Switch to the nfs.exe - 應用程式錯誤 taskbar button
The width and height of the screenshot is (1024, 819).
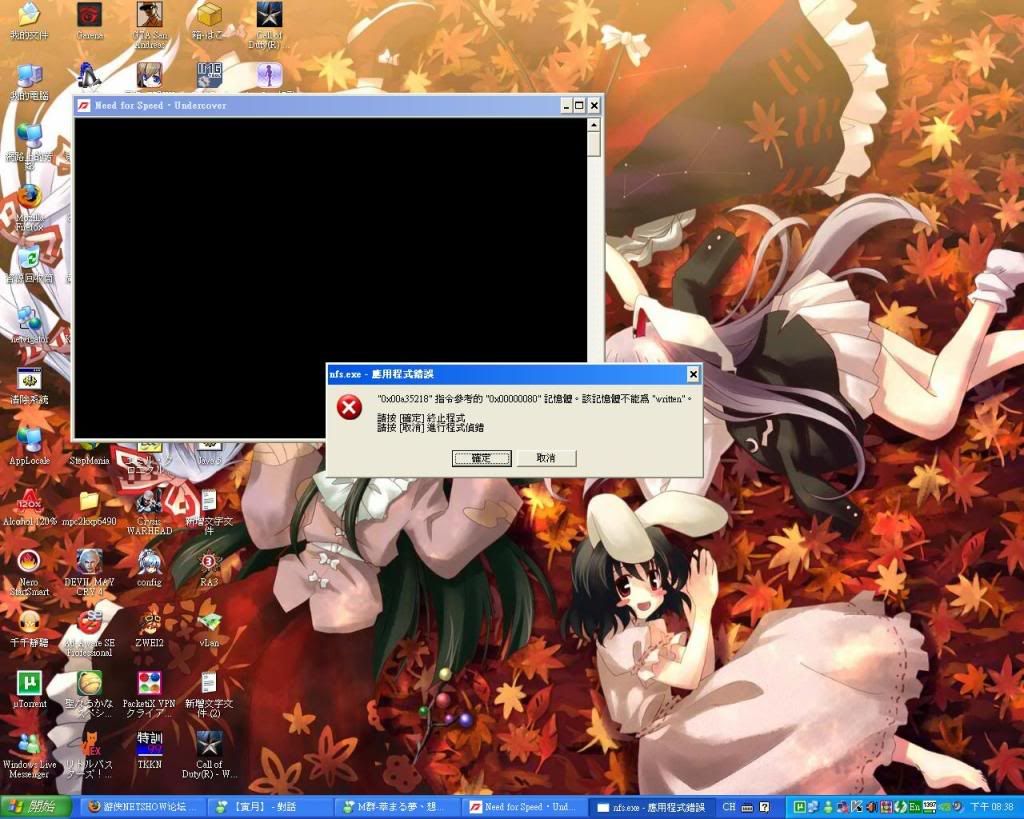click(x=653, y=807)
